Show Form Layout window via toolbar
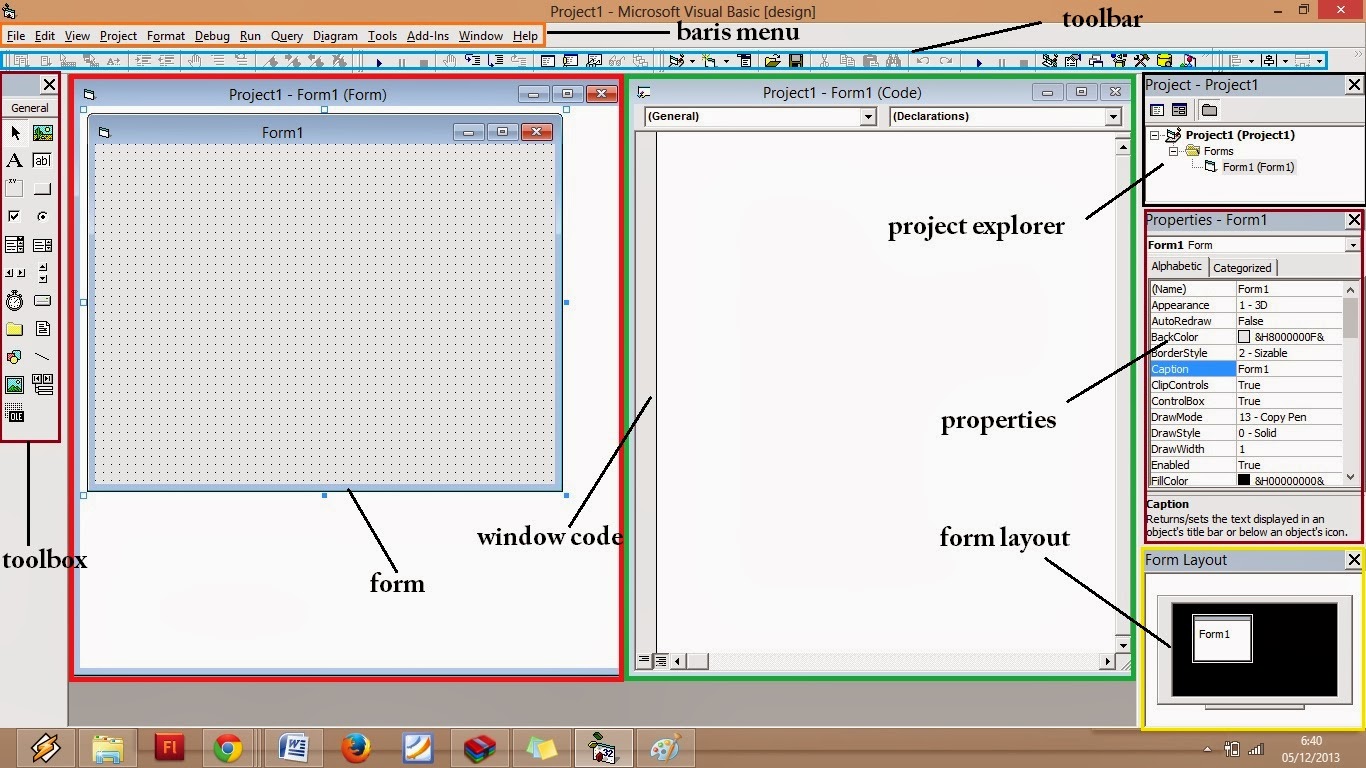 1095,61
